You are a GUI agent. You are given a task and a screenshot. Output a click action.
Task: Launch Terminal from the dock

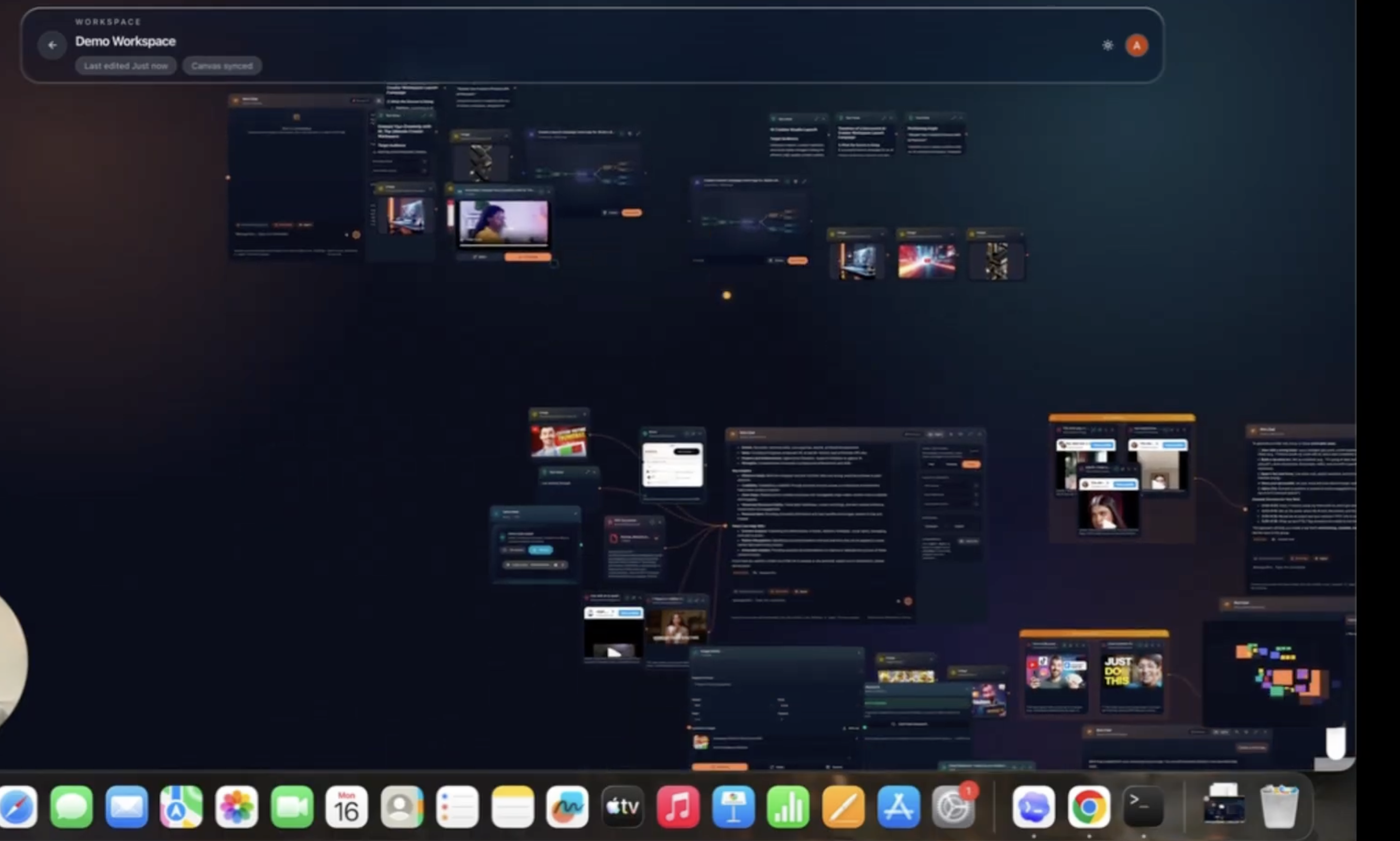tap(1143, 807)
